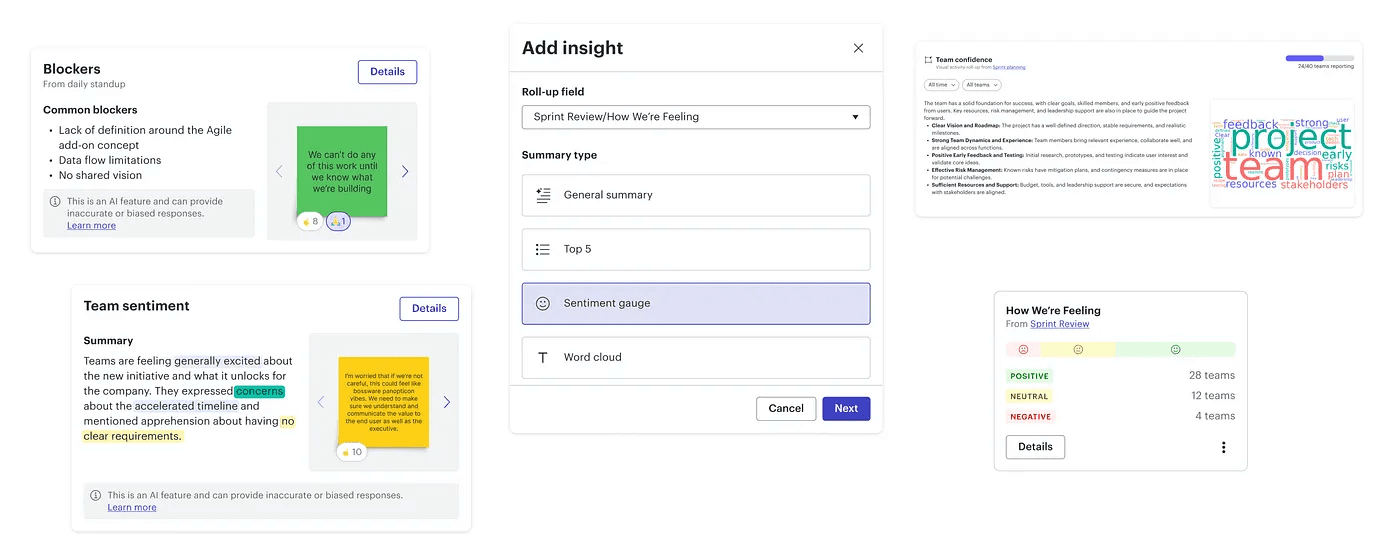
Task: Click the yellow sticky note in Team sentiment
Action: [384, 402]
